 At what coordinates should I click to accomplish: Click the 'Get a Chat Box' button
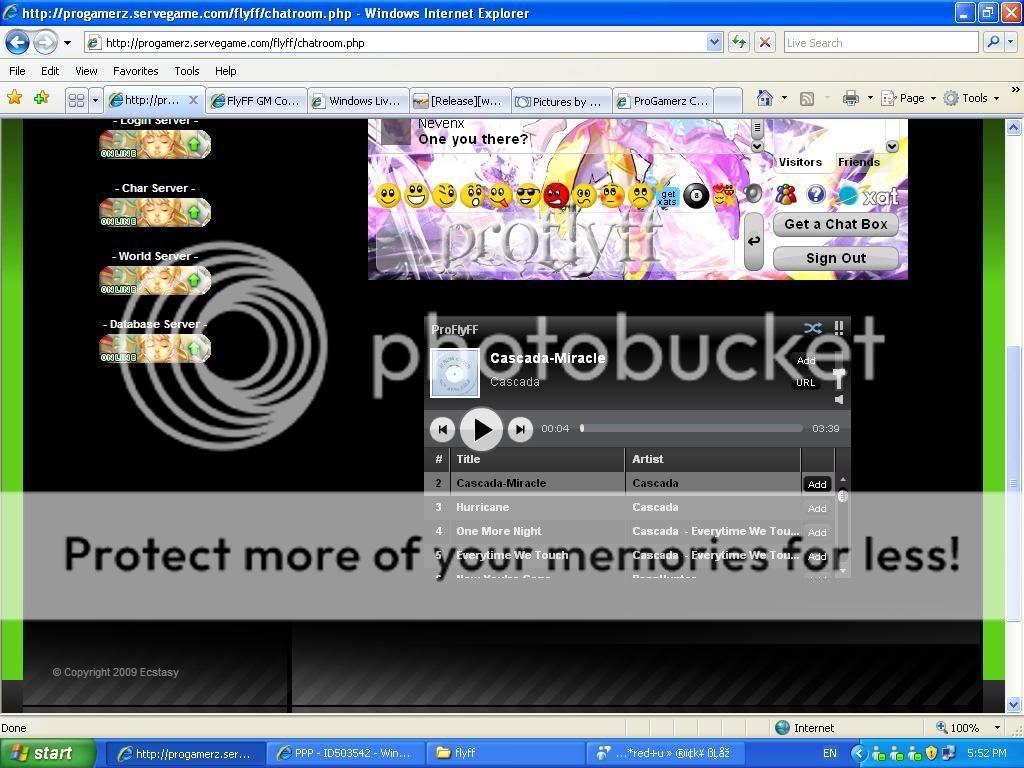pos(835,224)
